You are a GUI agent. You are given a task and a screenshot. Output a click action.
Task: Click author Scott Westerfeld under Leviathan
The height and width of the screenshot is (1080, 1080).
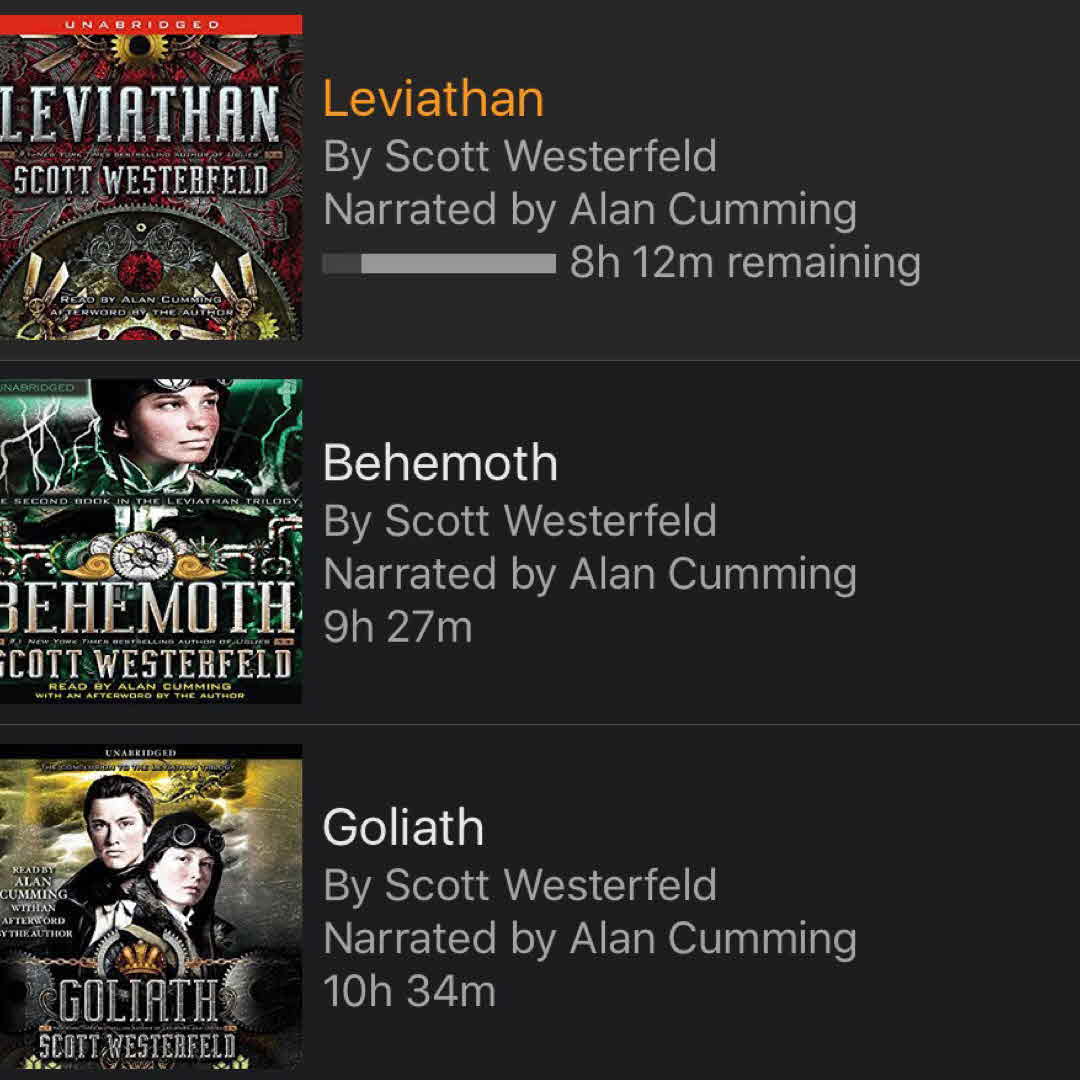520,156
